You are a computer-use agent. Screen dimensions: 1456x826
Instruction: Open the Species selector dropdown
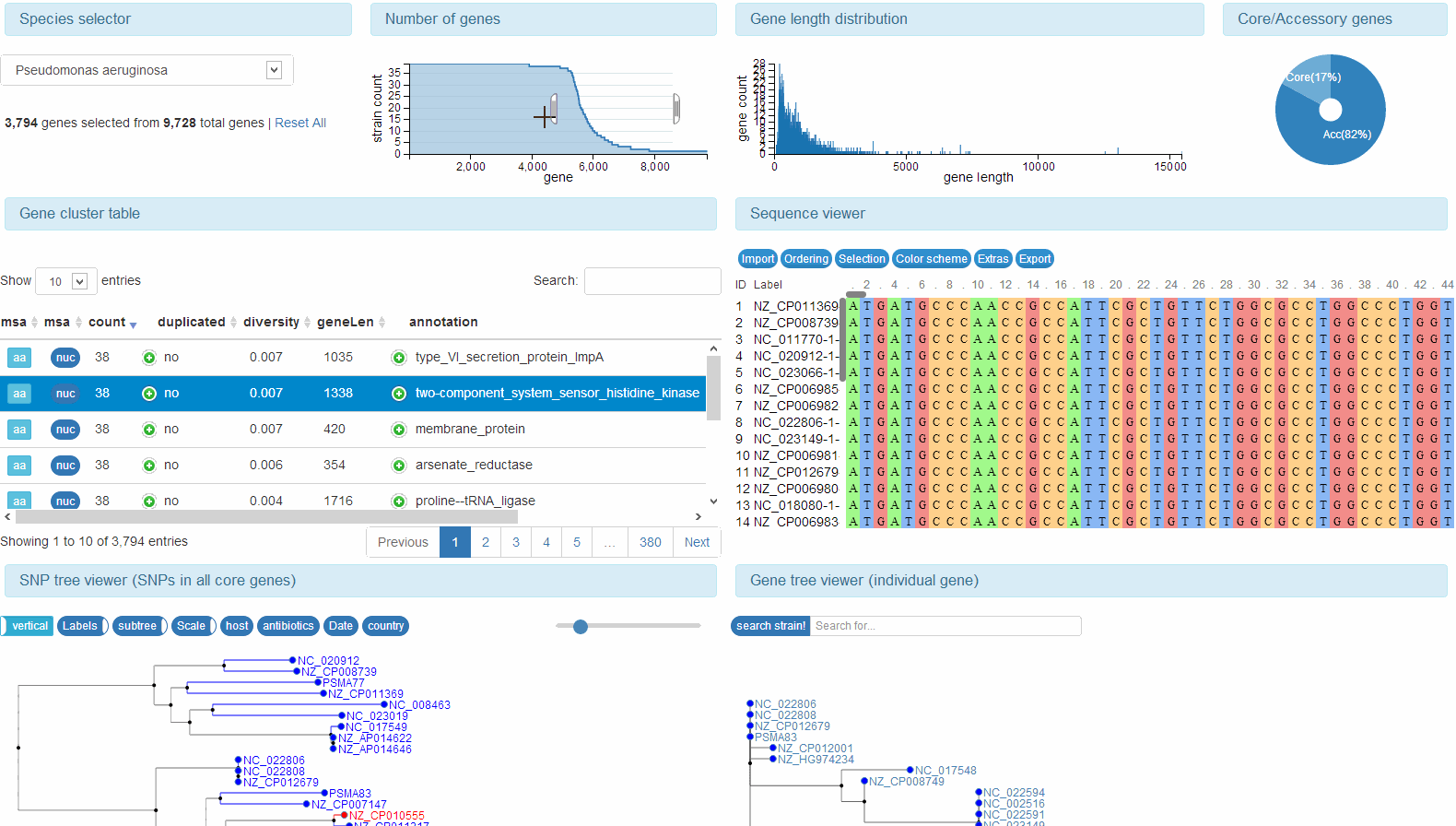click(x=147, y=70)
